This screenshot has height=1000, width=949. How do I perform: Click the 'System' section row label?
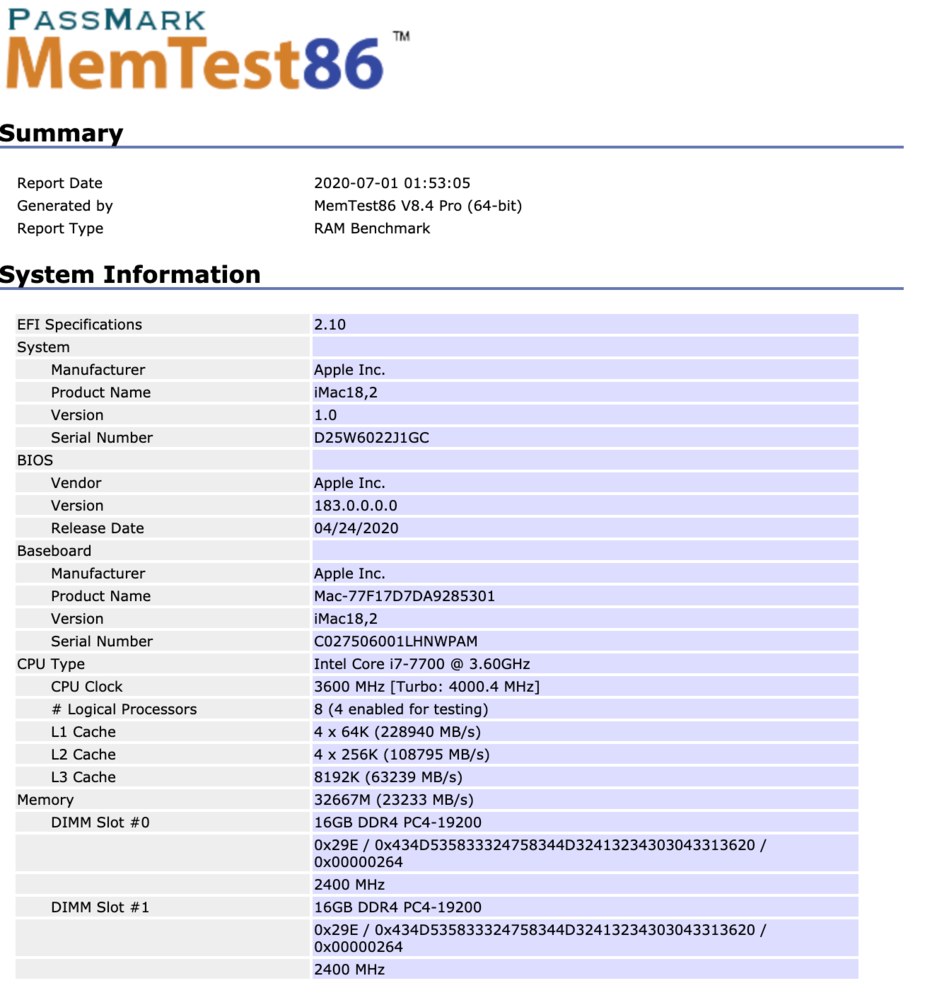click(43, 348)
